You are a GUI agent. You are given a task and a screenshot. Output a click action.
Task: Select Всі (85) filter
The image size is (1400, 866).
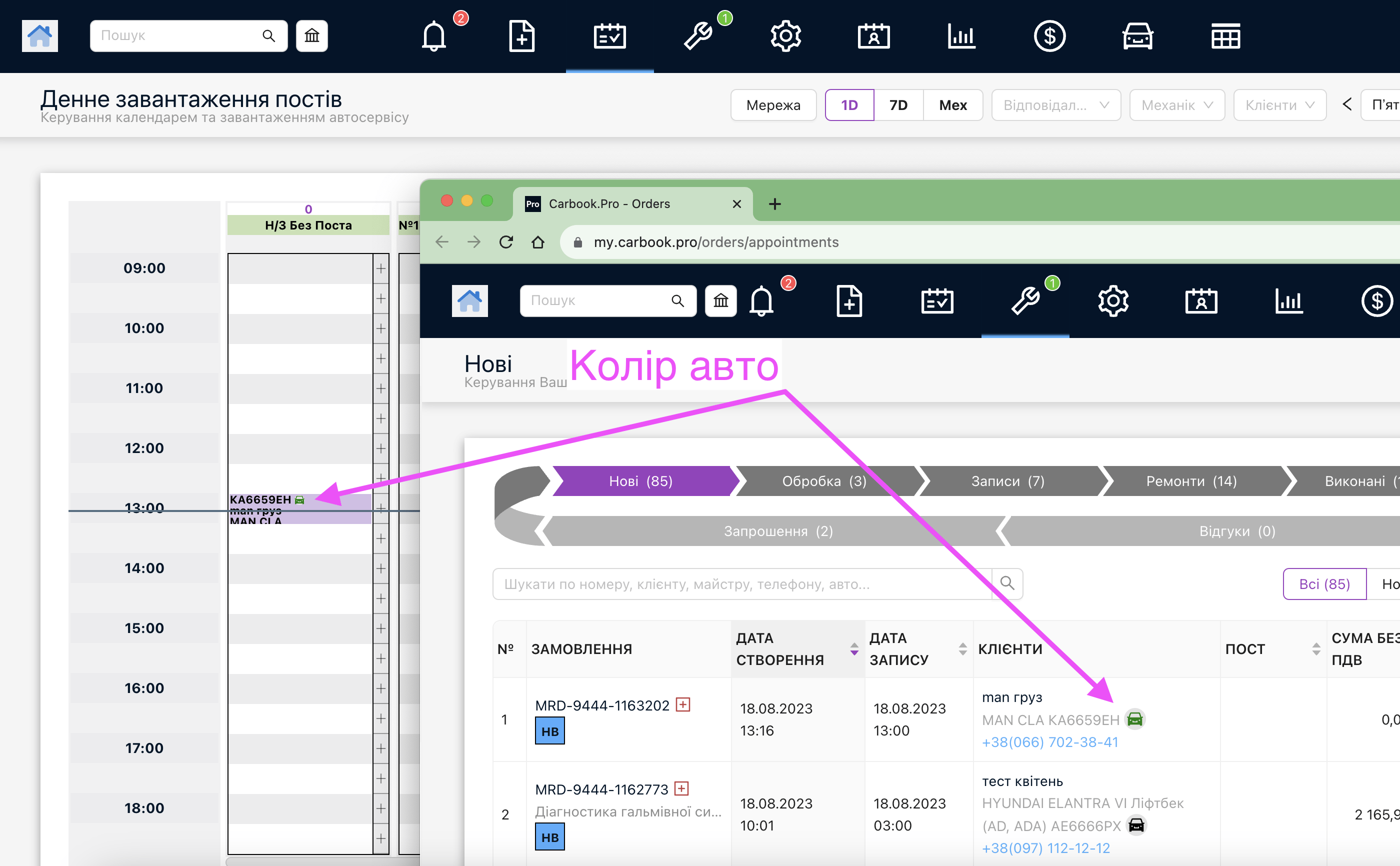1324,583
